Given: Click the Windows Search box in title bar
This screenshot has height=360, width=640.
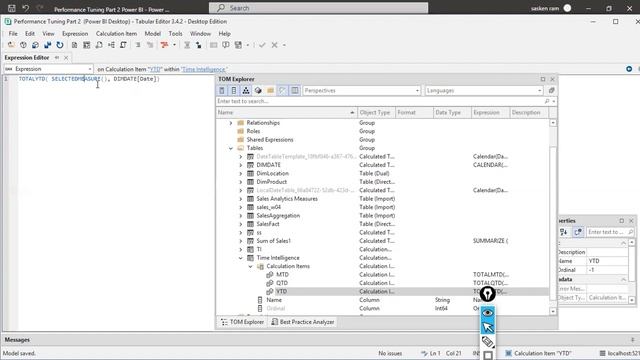Looking at the screenshot, I should point(318,8).
